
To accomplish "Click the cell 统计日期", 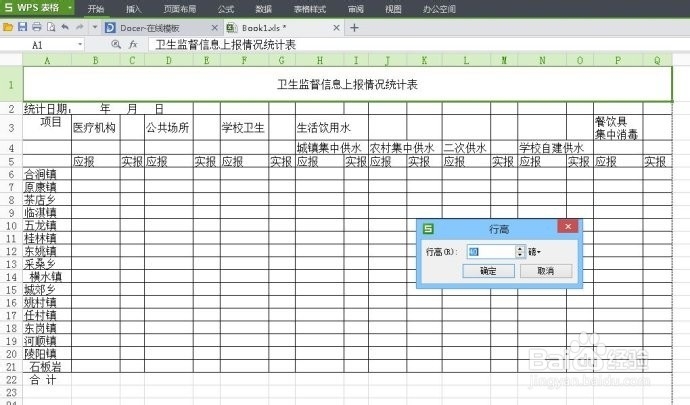I will click(x=47, y=109).
